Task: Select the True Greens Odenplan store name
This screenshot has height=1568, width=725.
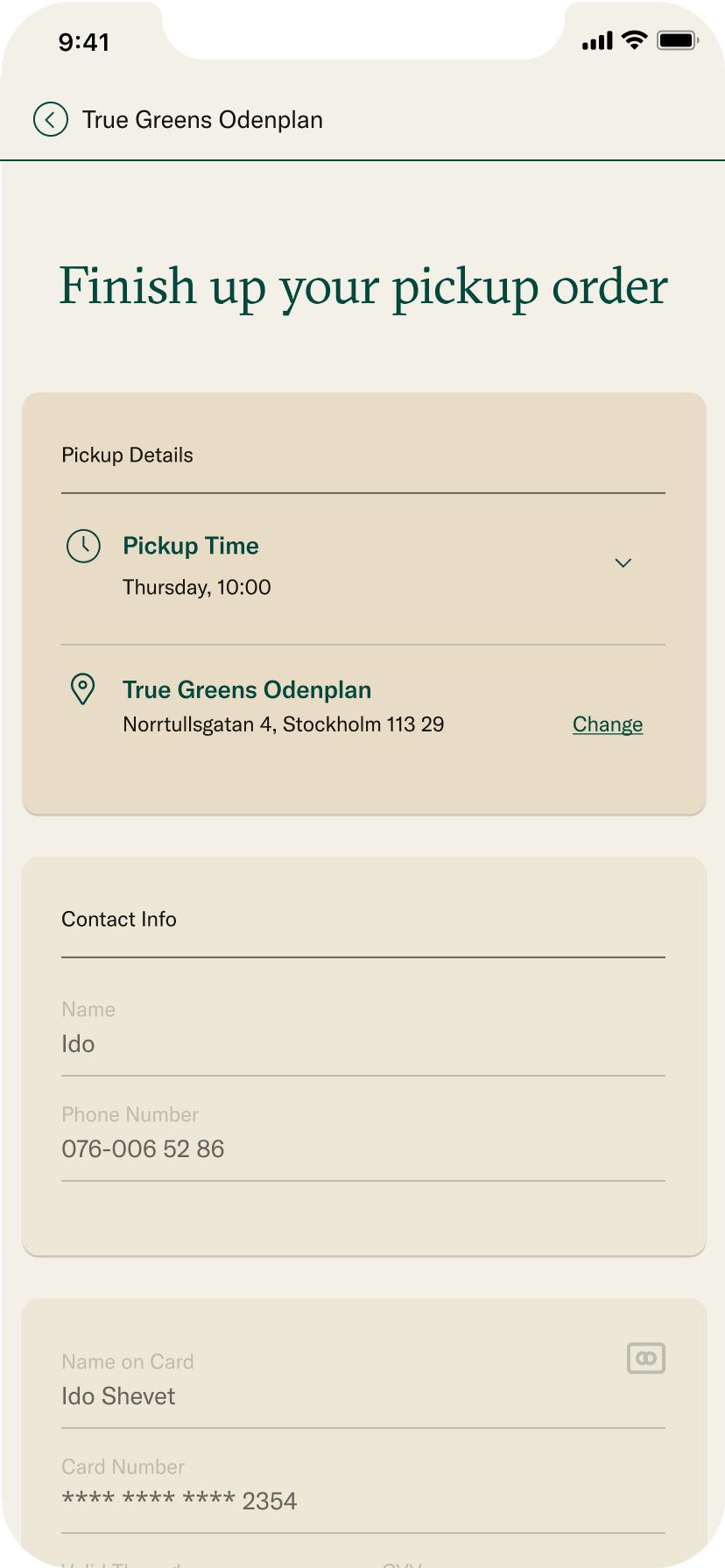Action: (247, 690)
